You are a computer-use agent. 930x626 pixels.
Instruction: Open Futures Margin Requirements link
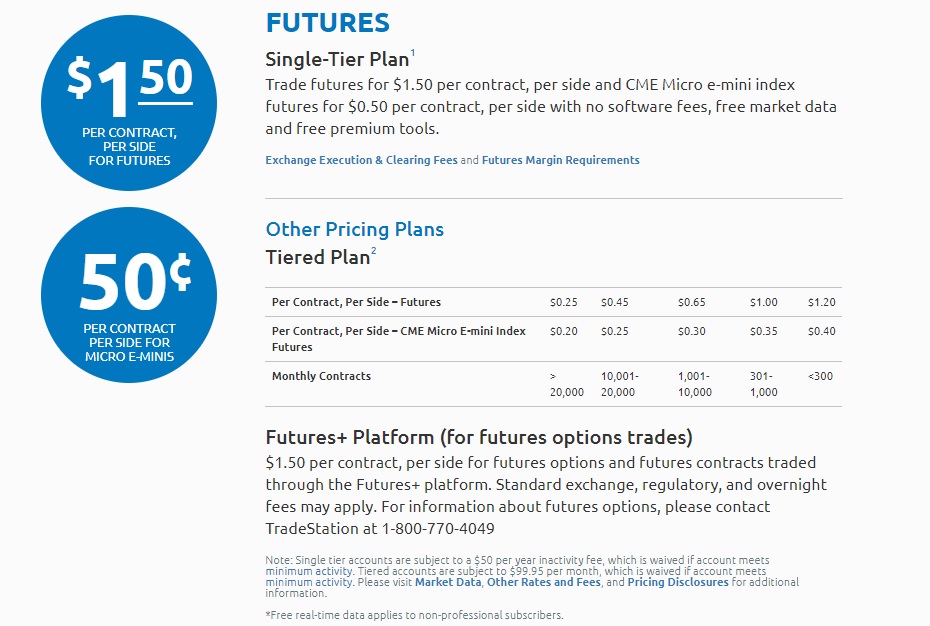(560, 160)
